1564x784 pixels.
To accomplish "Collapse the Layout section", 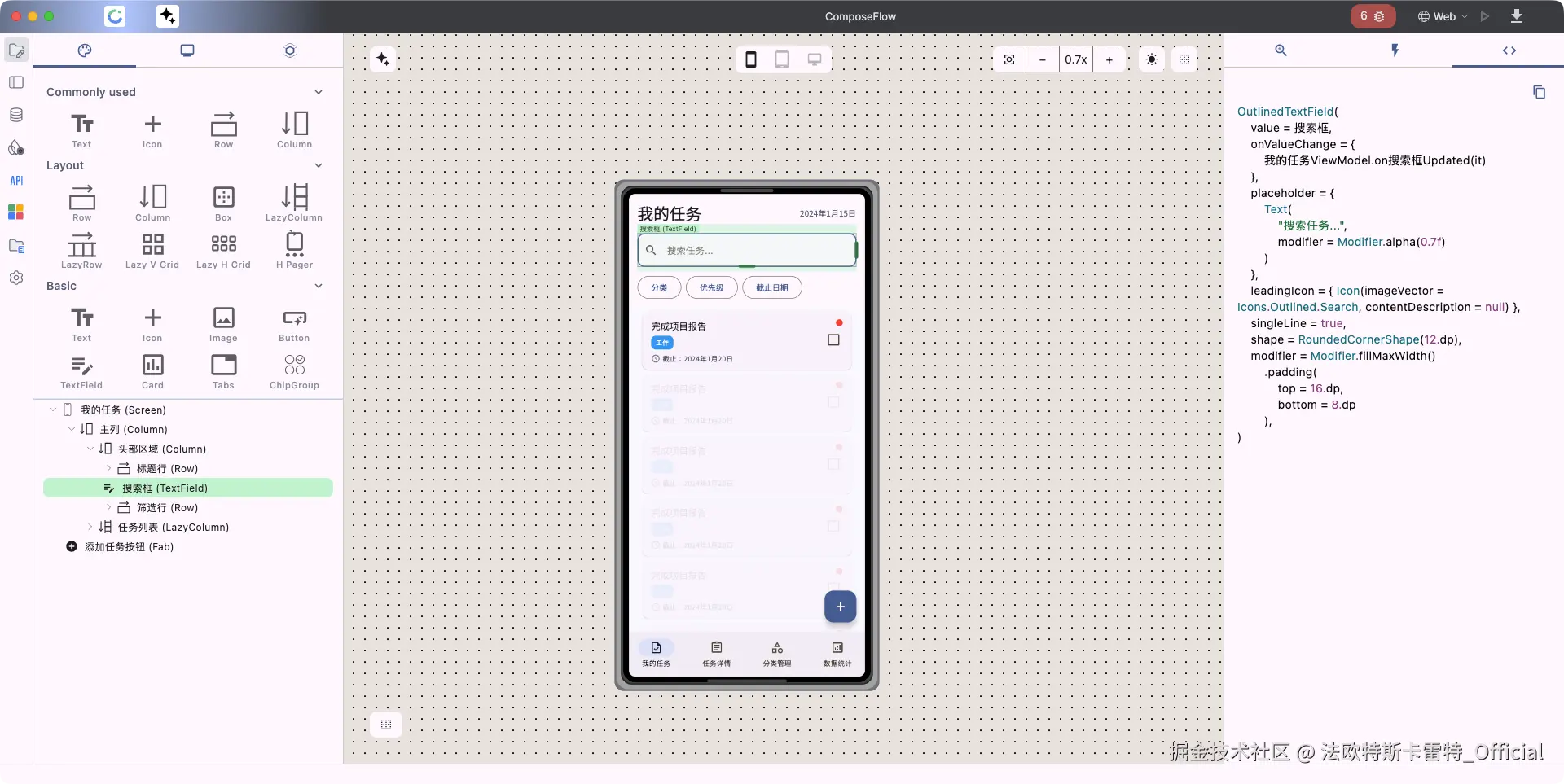I will pyautogui.click(x=319, y=165).
